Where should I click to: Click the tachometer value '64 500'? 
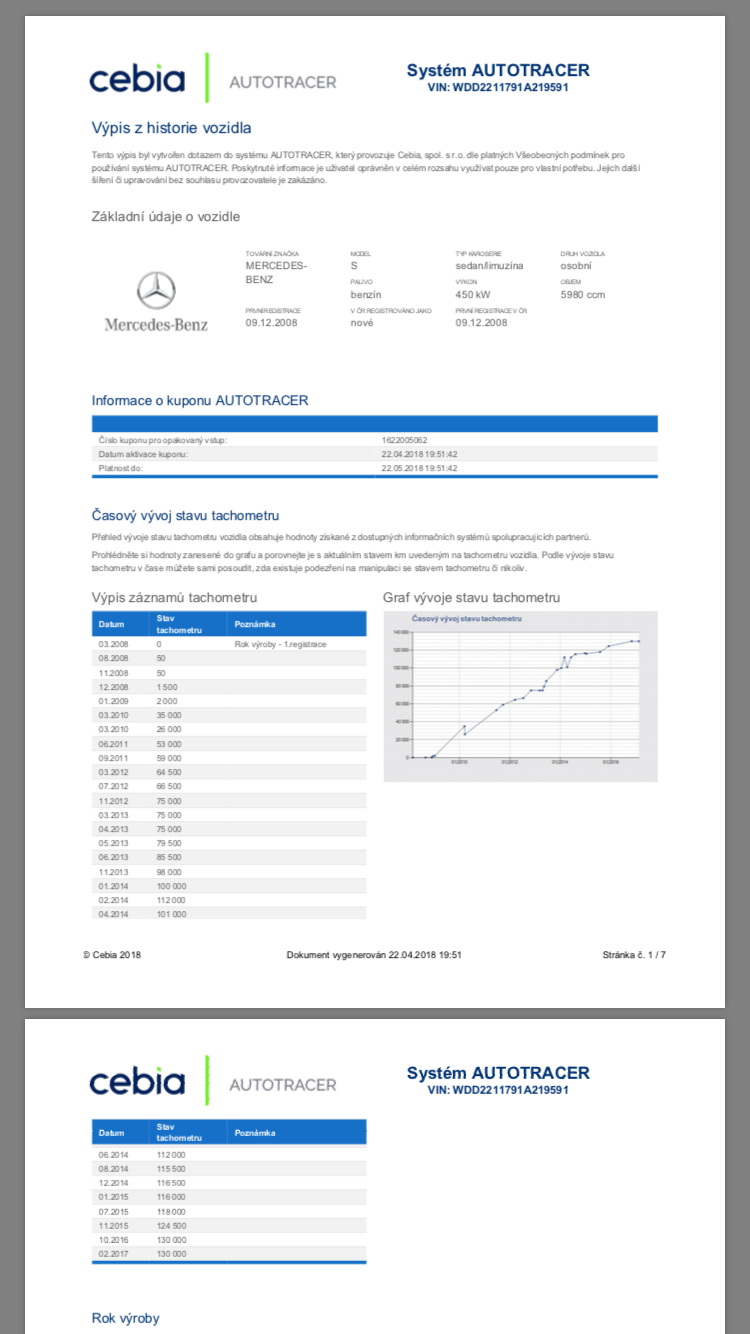coord(169,772)
